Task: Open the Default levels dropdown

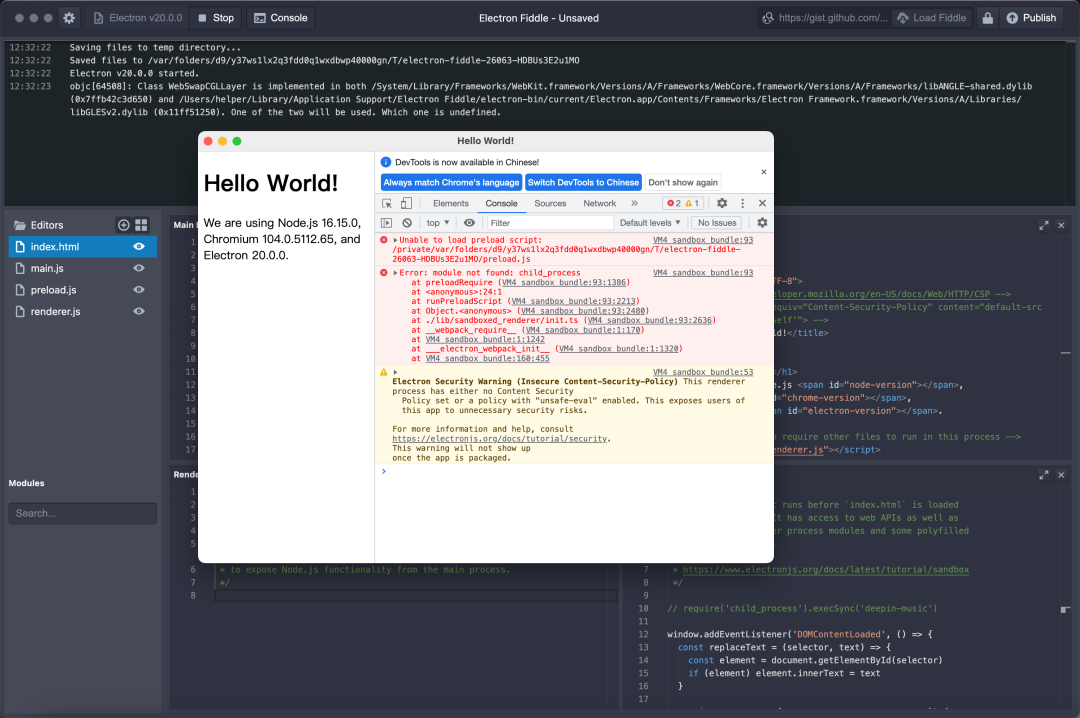Action: tap(650, 223)
